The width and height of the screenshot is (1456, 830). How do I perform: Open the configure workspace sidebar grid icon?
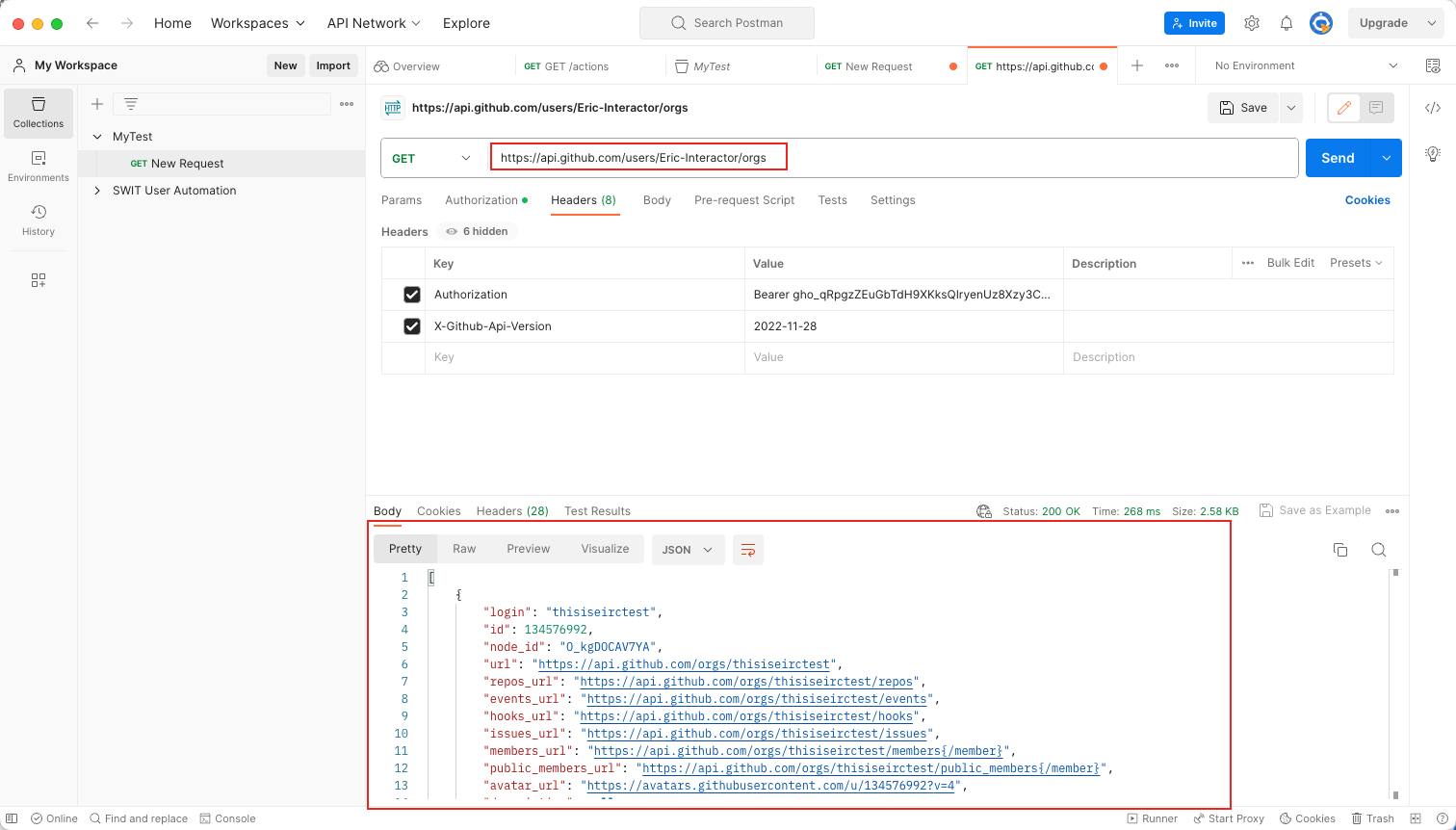[x=39, y=280]
